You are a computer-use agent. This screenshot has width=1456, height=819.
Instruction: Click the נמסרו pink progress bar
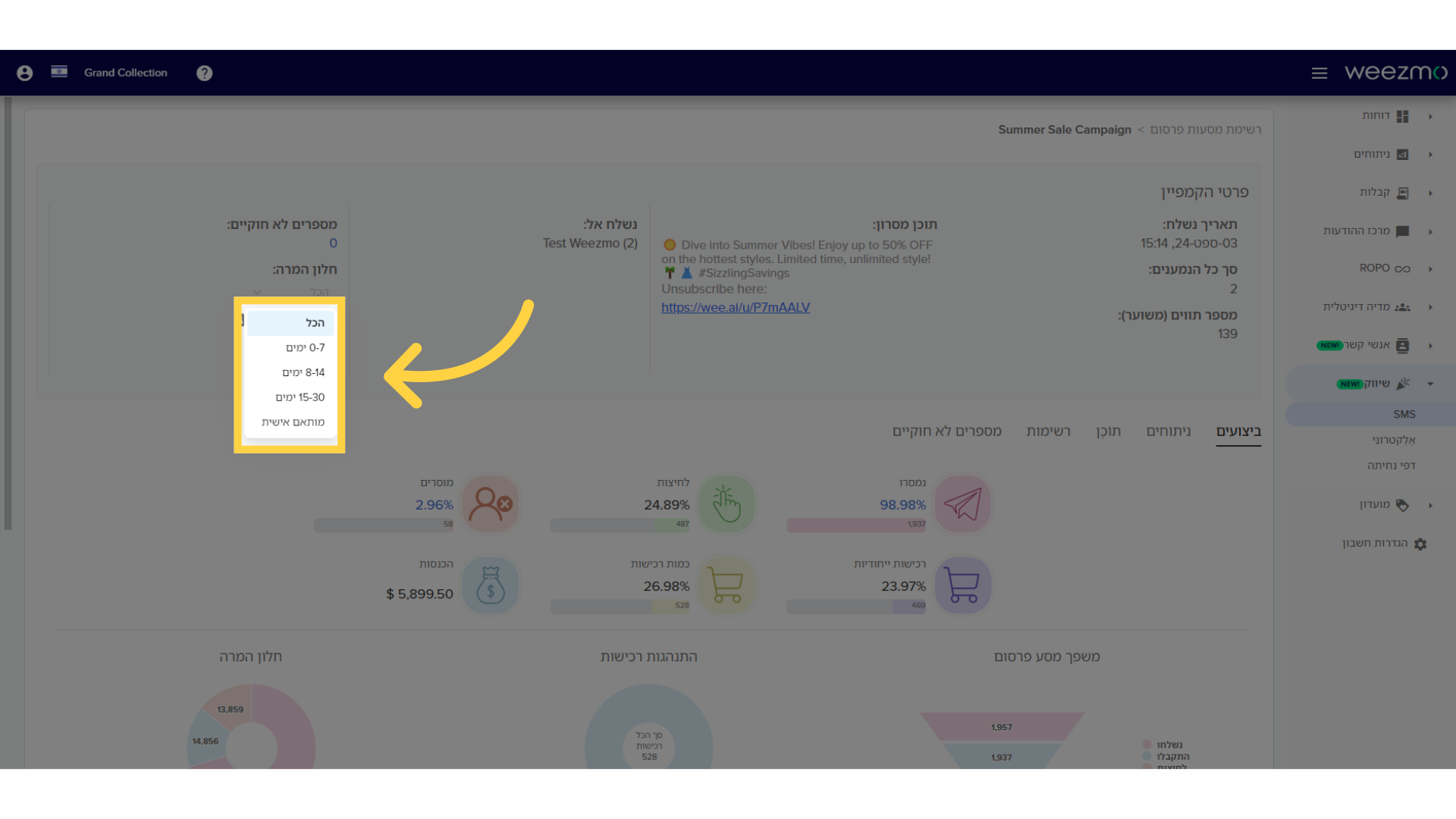coord(856,525)
